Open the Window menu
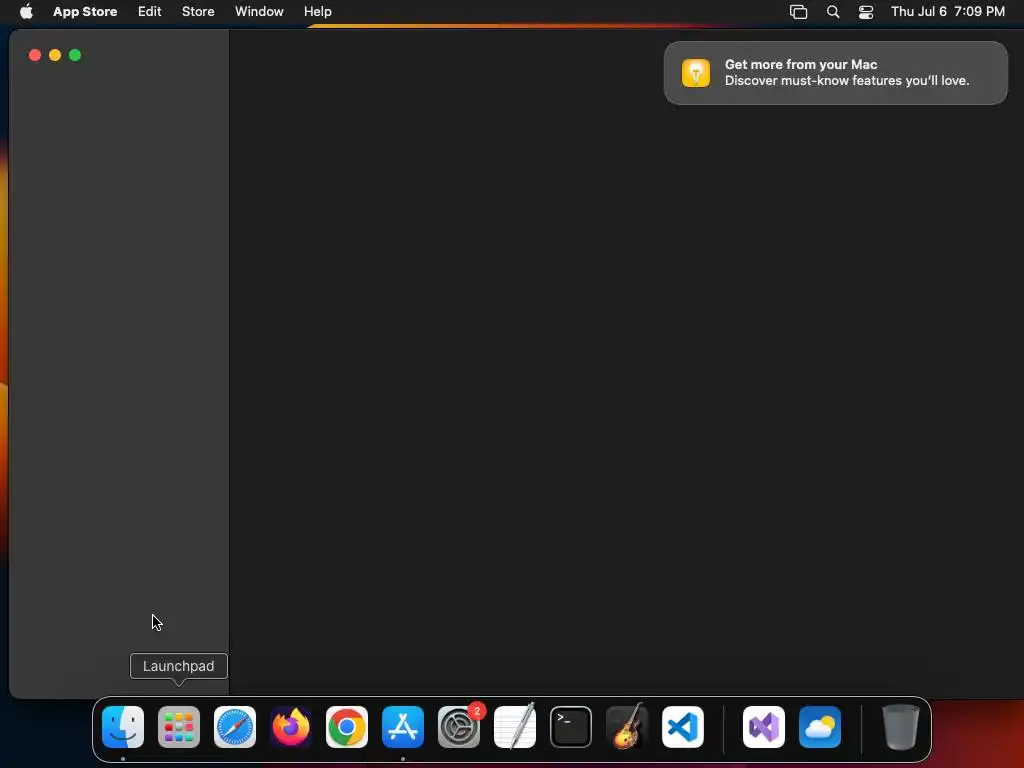1024x768 pixels. (259, 11)
